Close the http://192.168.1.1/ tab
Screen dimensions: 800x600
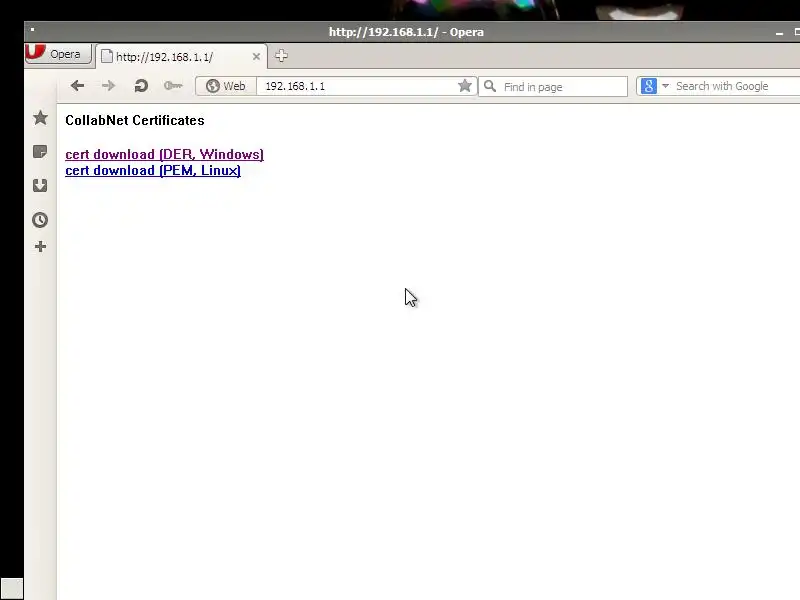click(x=256, y=57)
